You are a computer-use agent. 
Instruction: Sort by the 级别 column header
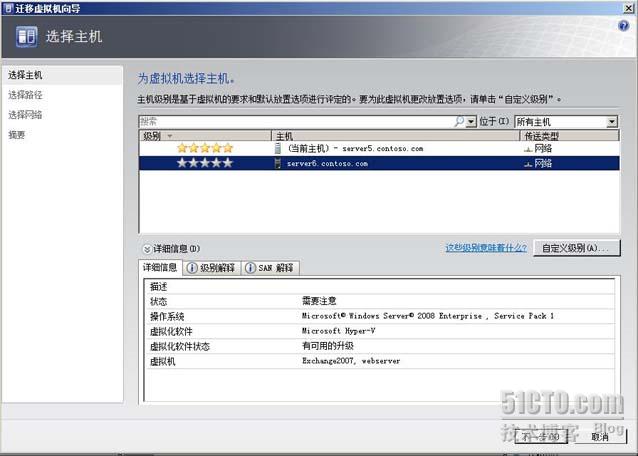[205, 136]
